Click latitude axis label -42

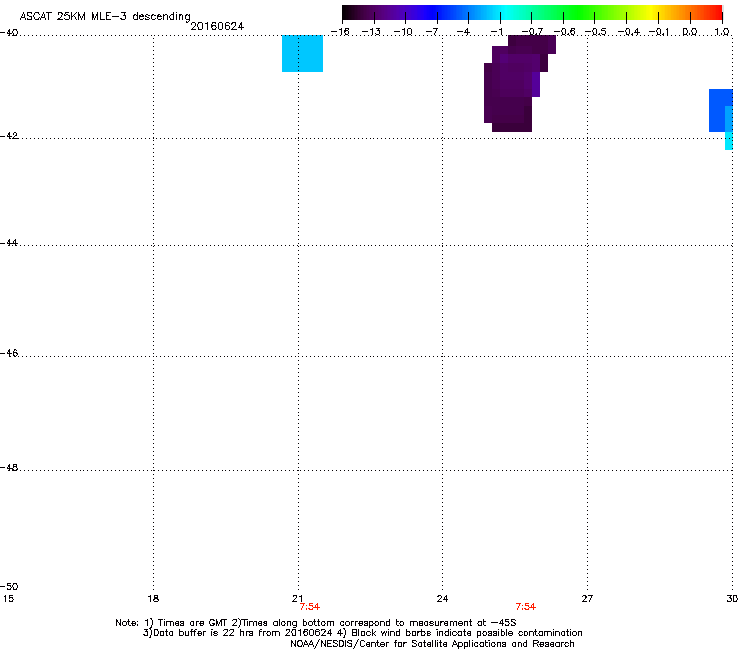click(x=9, y=135)
